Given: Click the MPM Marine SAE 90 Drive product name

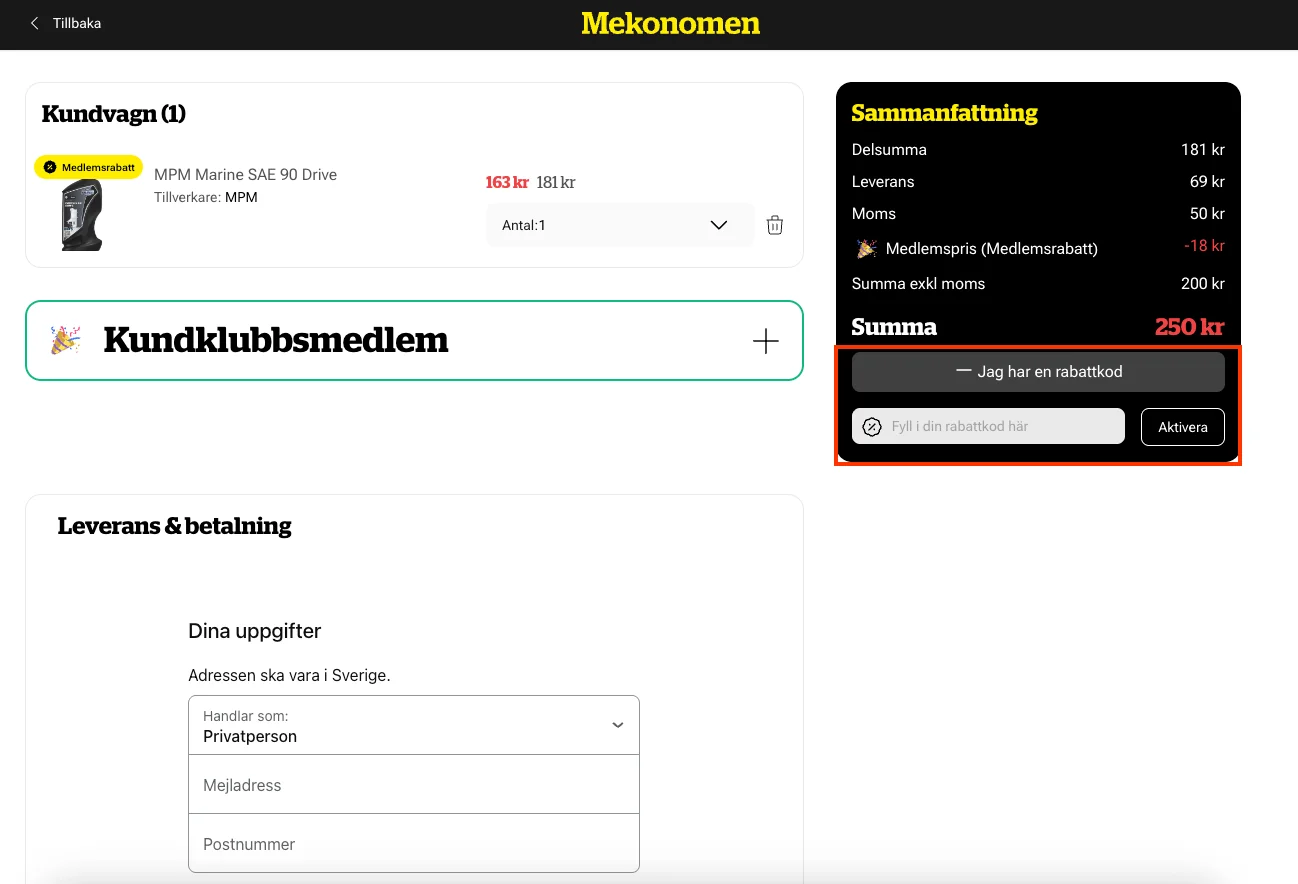Looking at the screenshot, I should [x=245, y=174].
